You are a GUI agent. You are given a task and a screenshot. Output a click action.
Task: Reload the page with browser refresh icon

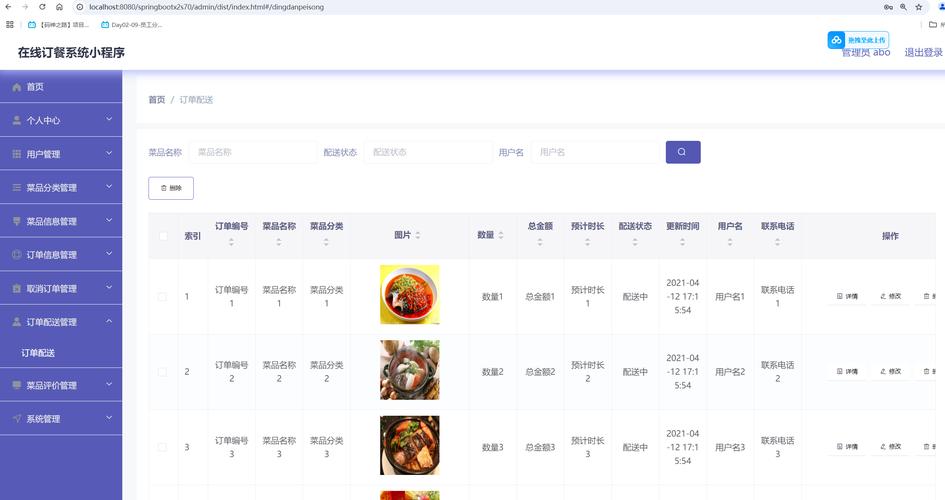tap(42, 7)
